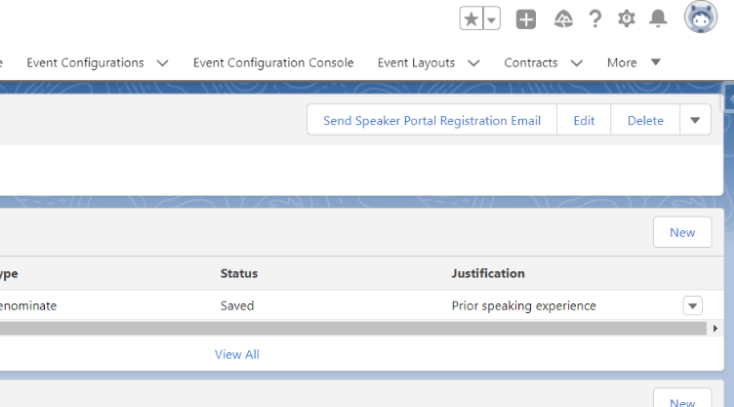This screenshot has width=734, height=407.
Task: Open the More navigation menu
Action: tap(634, 62)
